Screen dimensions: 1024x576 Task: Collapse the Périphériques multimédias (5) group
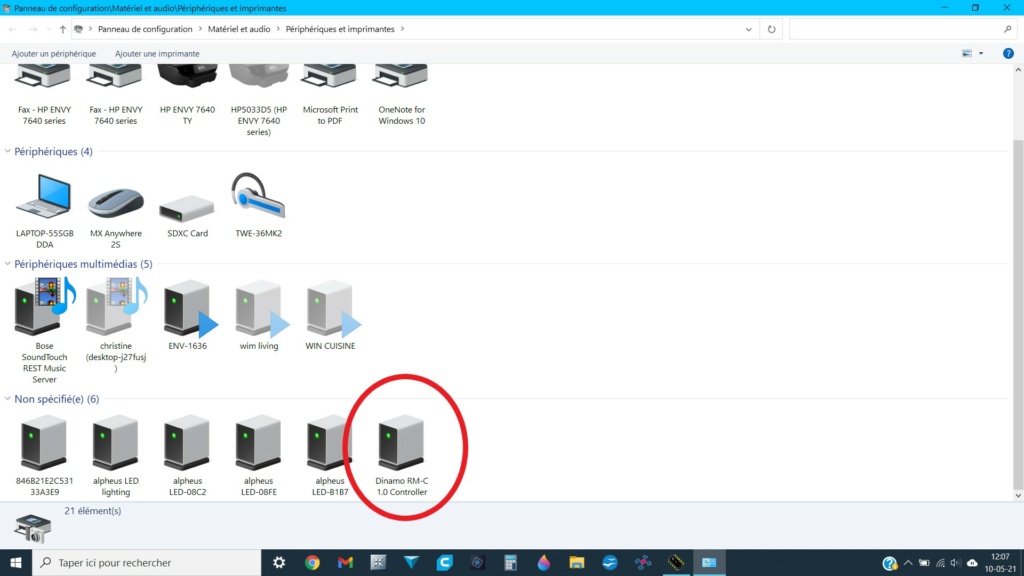pyautogui.click(x=7, y=264)
